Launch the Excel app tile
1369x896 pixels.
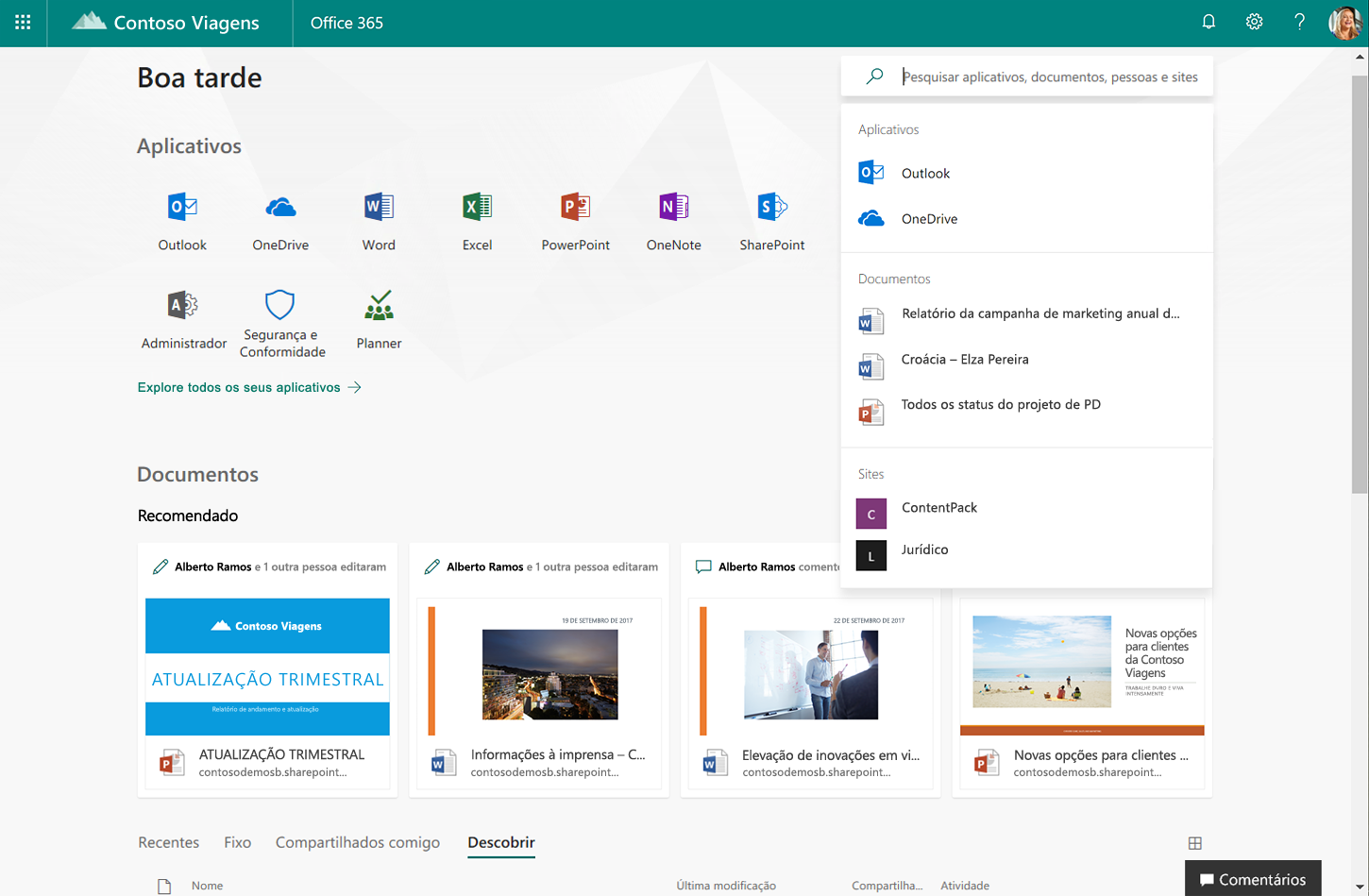click(x=477, y=221)
